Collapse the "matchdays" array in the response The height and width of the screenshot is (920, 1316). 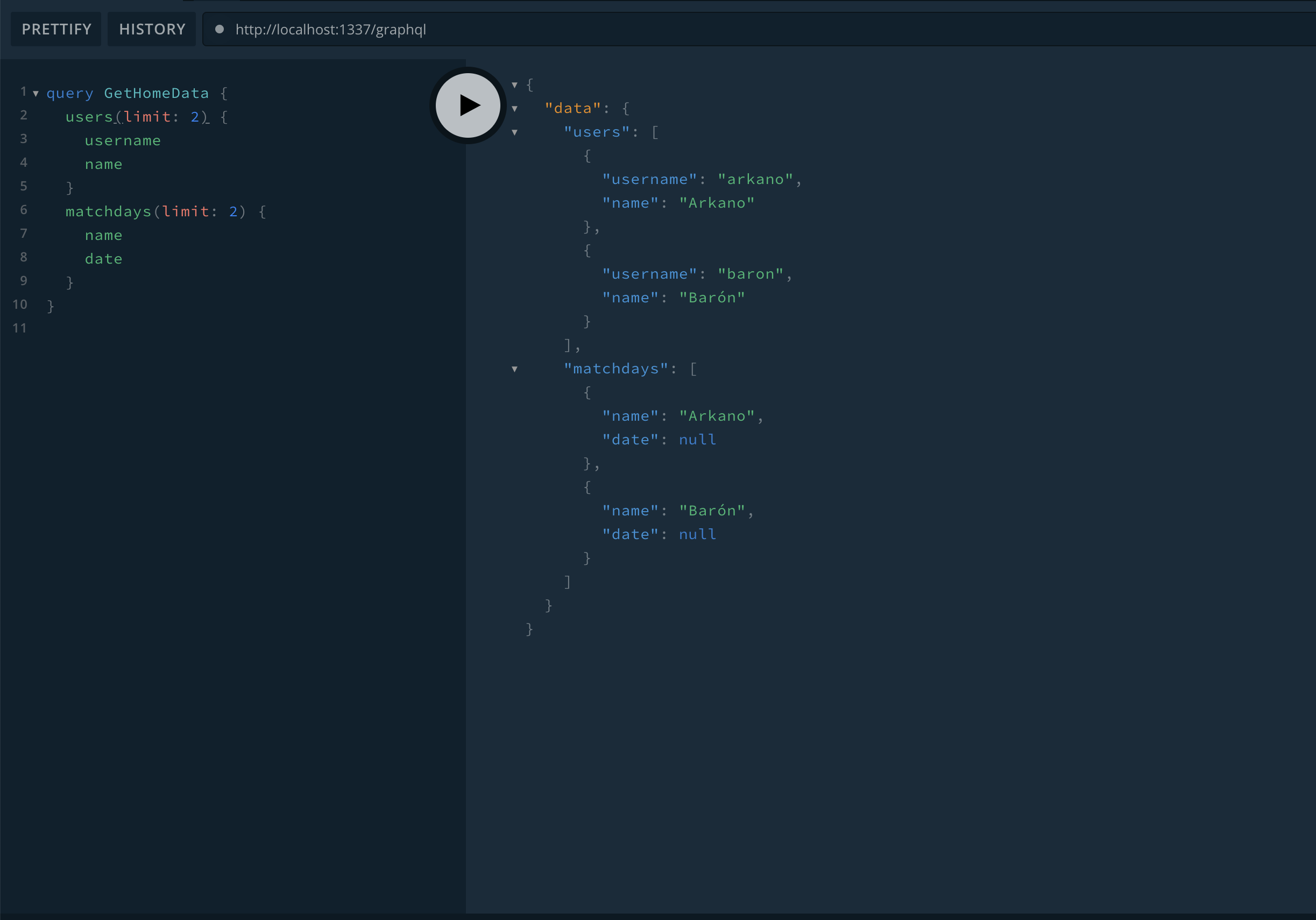click(514, 369)
